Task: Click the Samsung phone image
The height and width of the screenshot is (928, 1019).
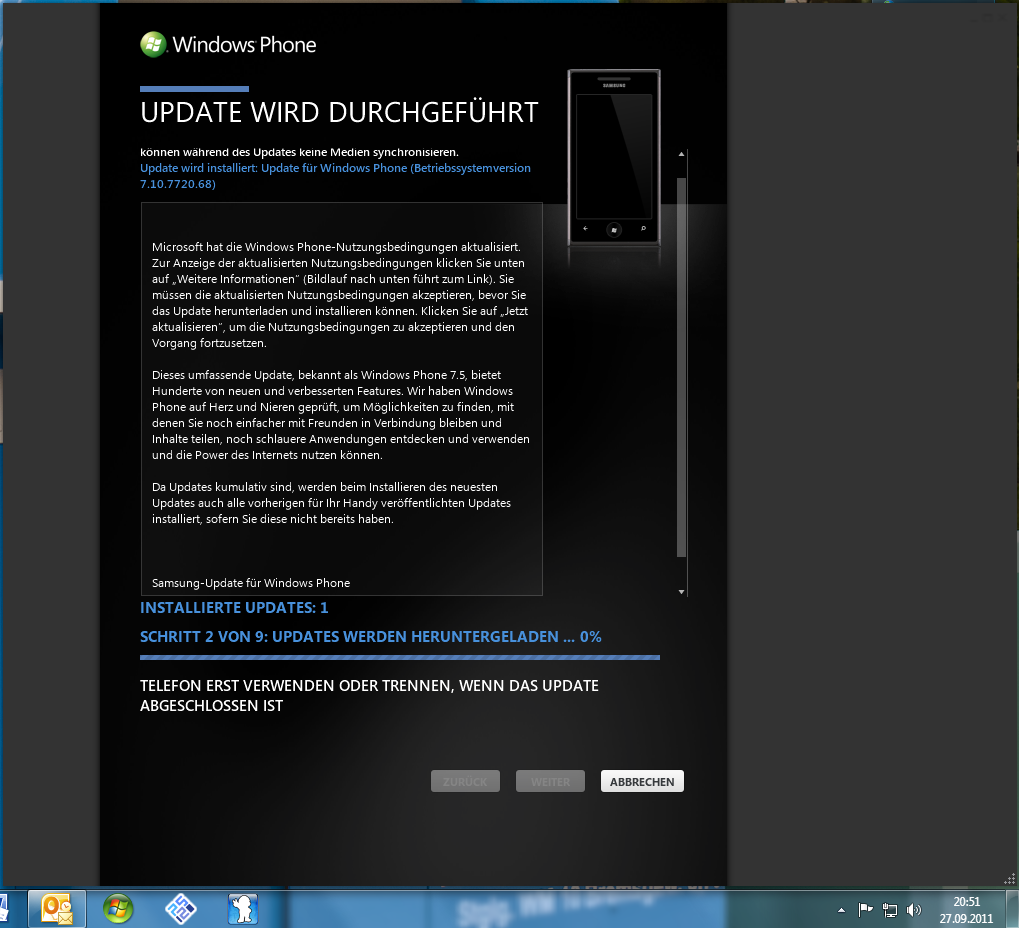Action: pyautogui.click(x=614, y=158)
